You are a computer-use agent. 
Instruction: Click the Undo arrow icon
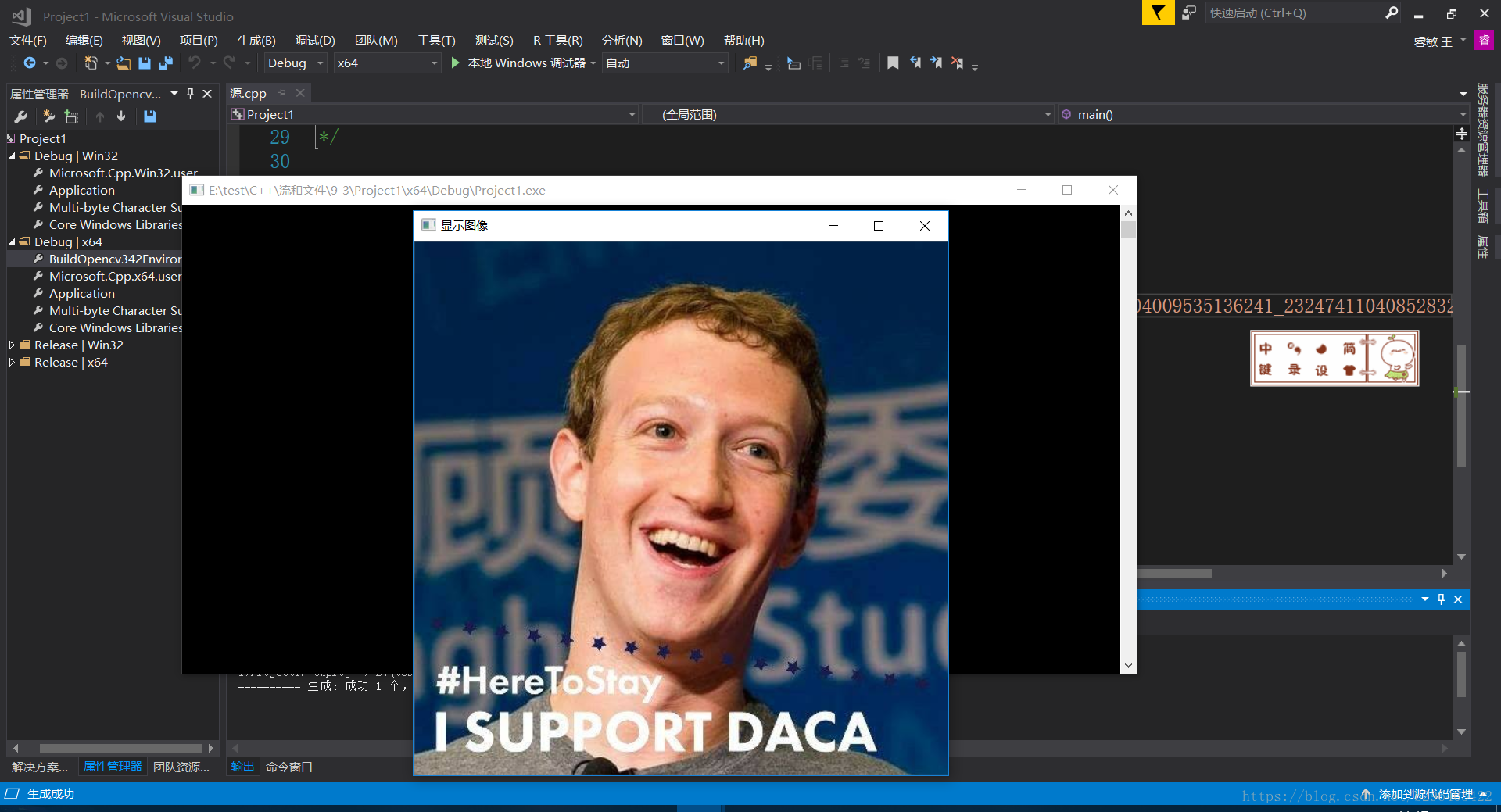[195, 63]
